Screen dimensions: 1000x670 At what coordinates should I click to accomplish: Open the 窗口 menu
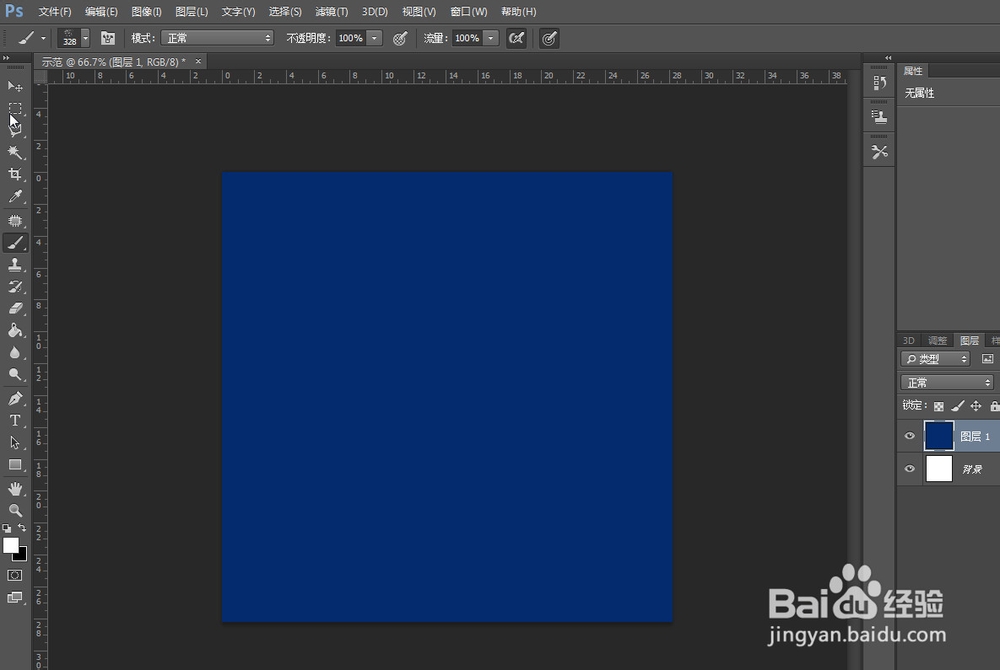tap(467, 11)
